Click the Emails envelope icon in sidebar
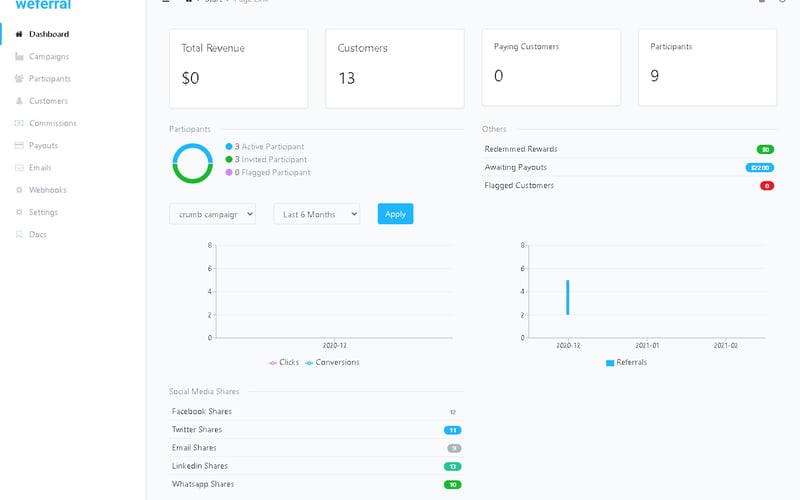Image resolution: width=800 pixels, height=500 pixels. coord(19,168)
